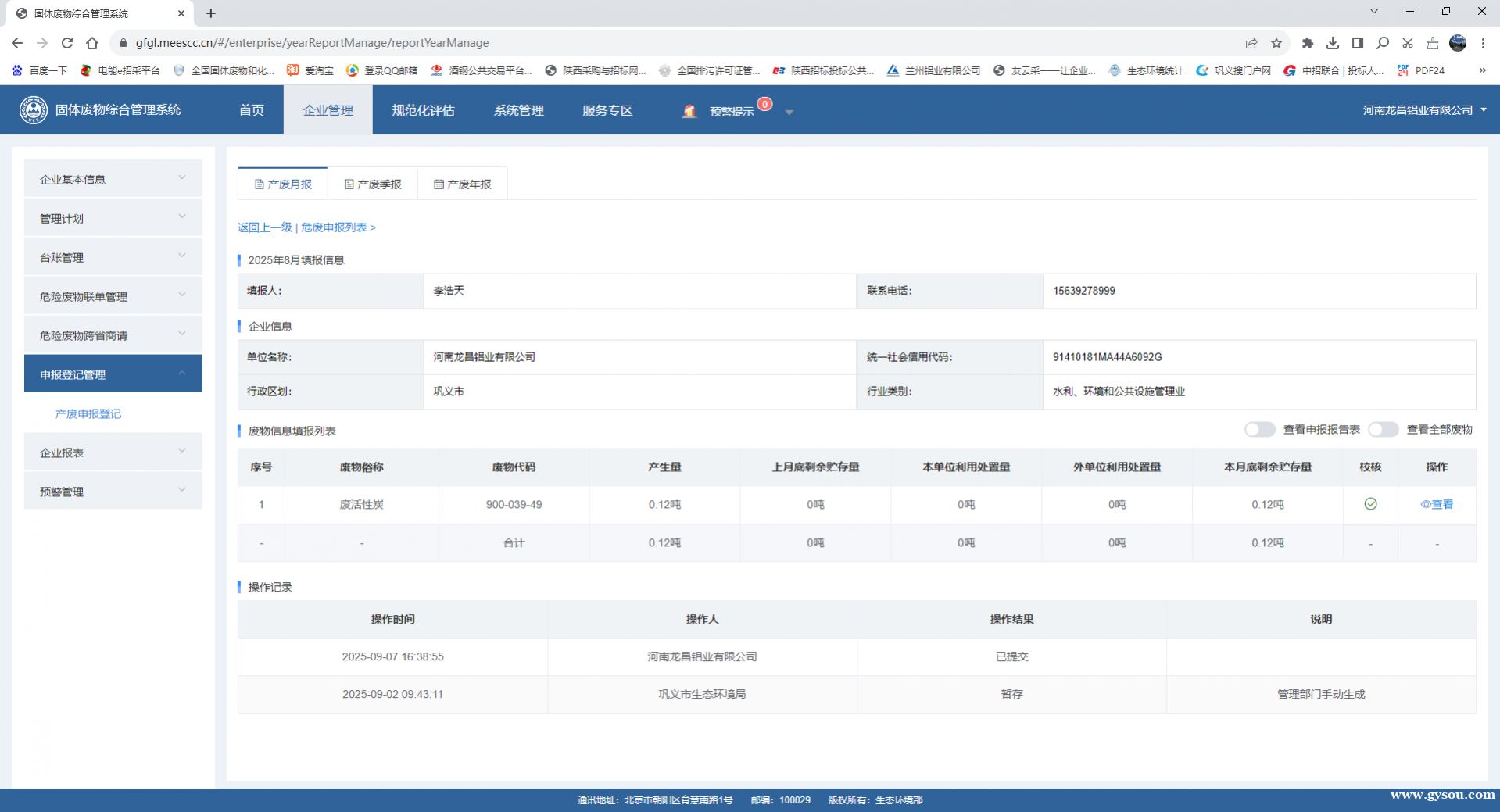Image resolution: width=1500 pixels, height=812 pixels.
Task: Click the system logo emblem icon
Action: click(33, 110)
